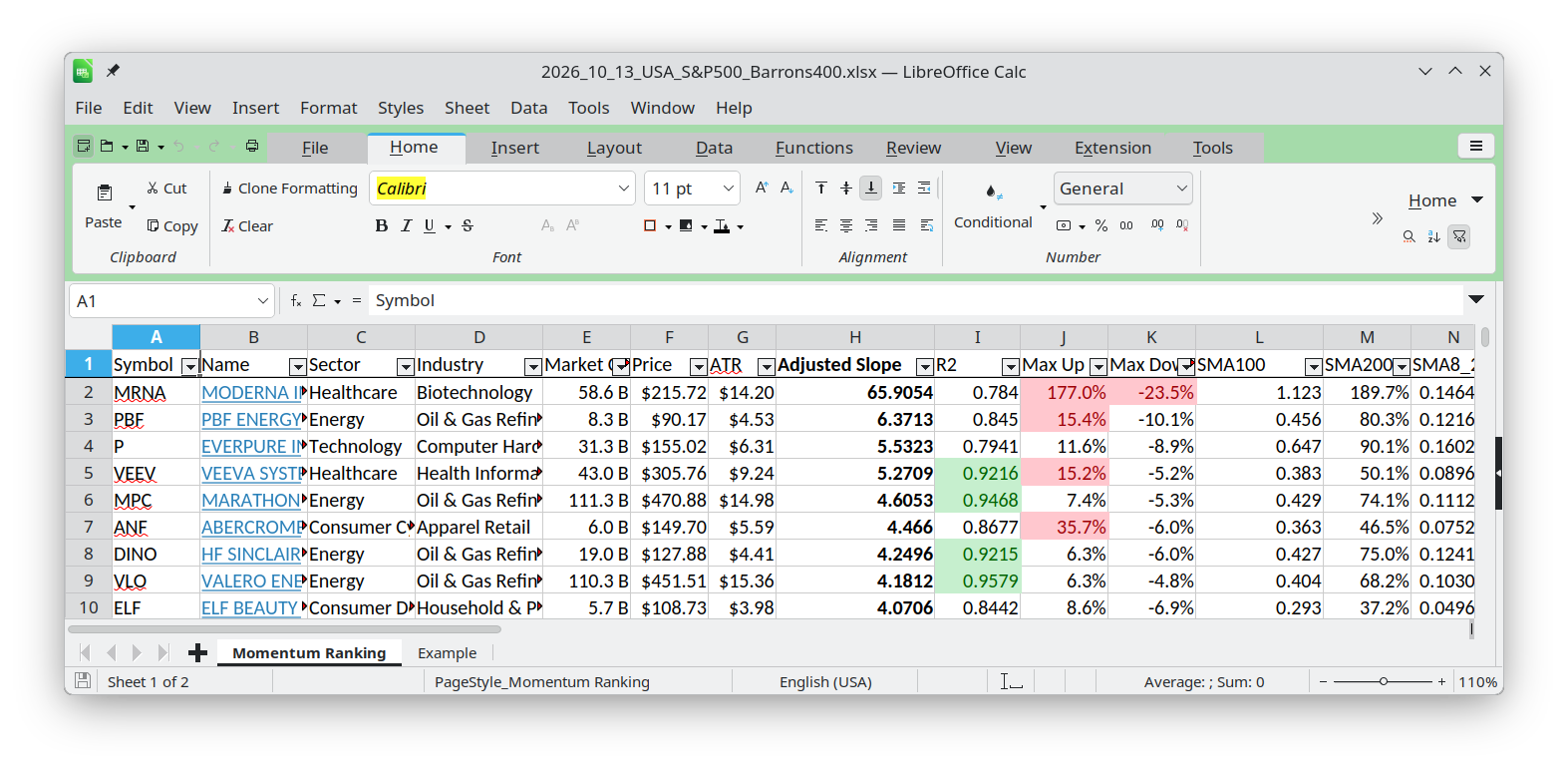
Task: Click the Paste button
Action: (104, 206)
